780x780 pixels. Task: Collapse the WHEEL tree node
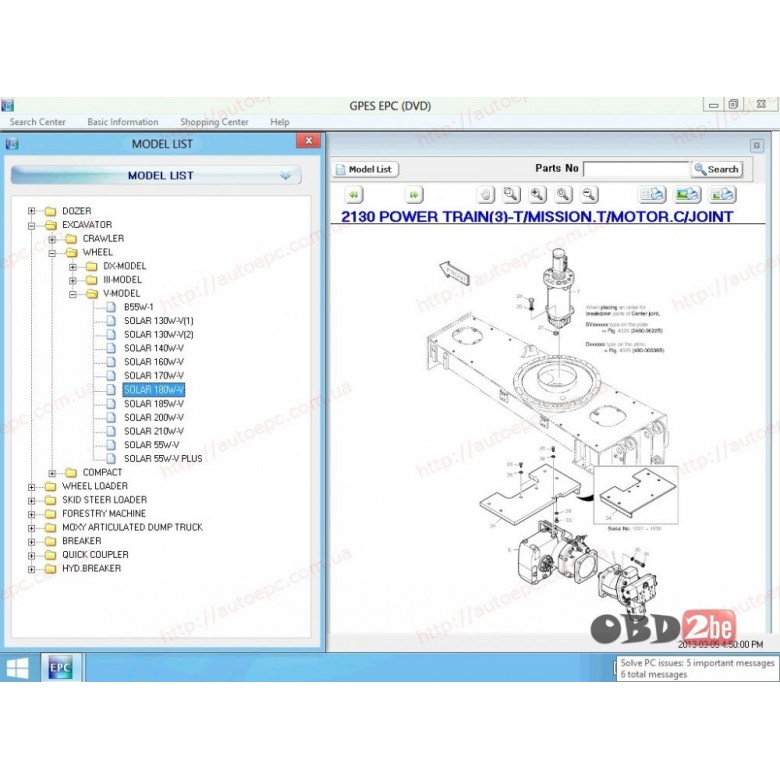(x=52, y=253)
